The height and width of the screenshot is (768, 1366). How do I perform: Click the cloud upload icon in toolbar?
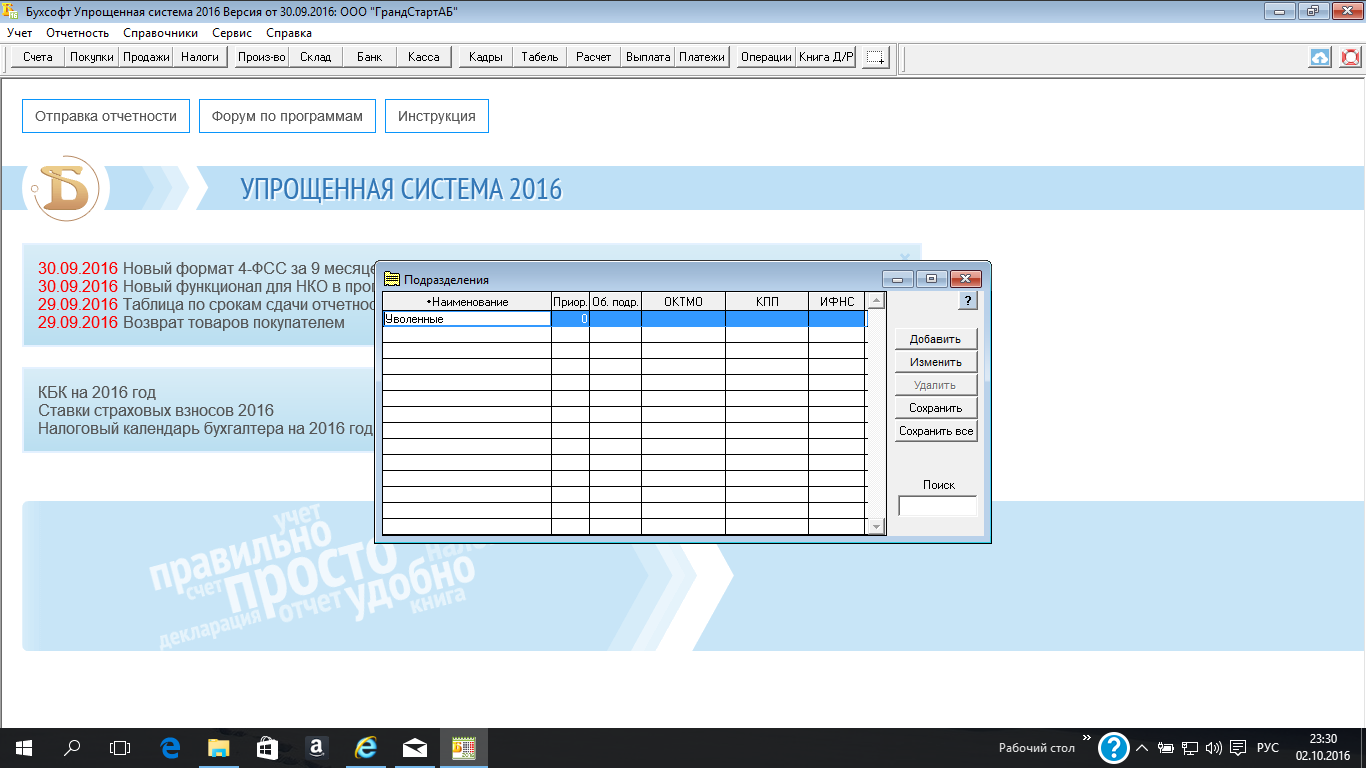click(x=1320, y=57)
